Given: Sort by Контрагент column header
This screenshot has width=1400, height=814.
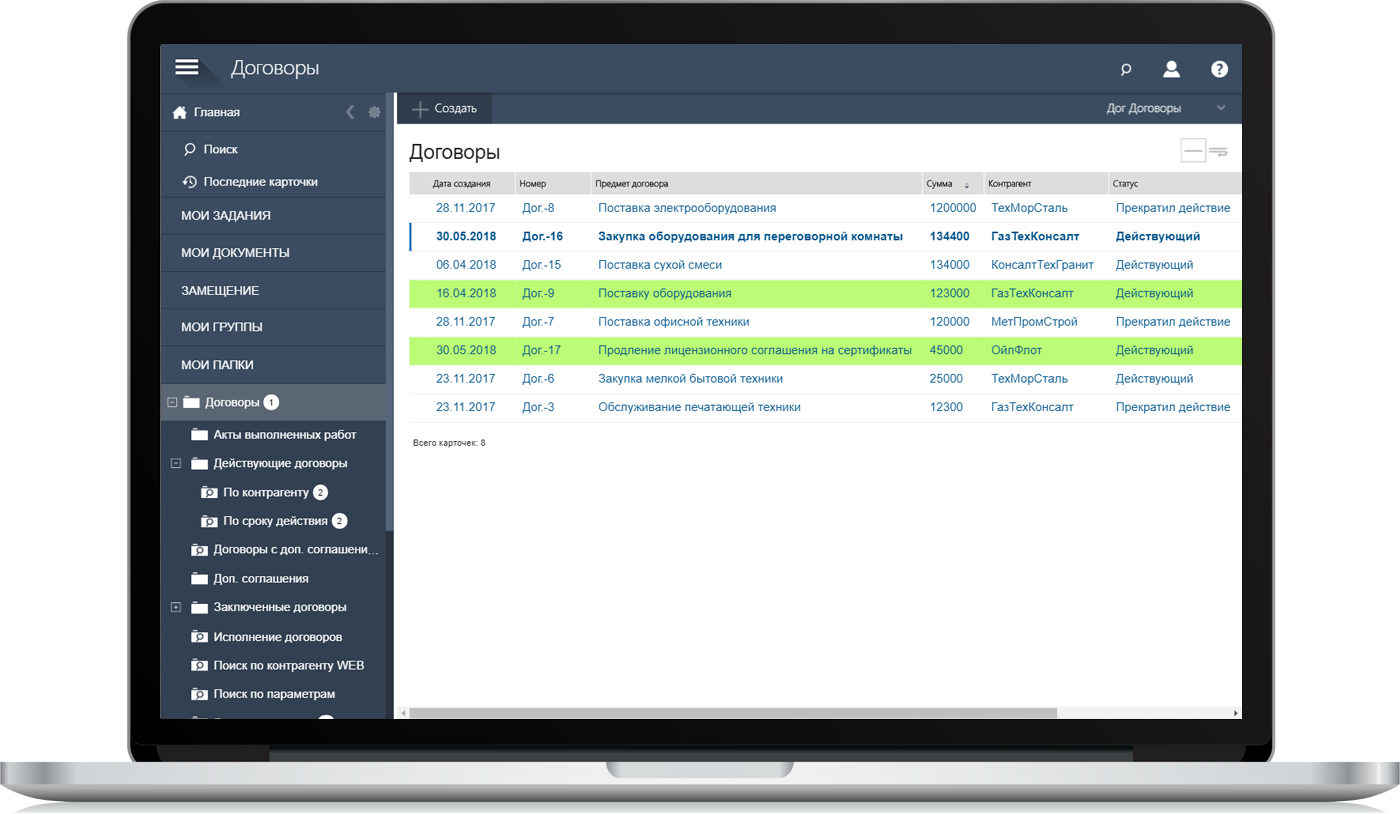Looking at the screenshot, I should 1010,184.
